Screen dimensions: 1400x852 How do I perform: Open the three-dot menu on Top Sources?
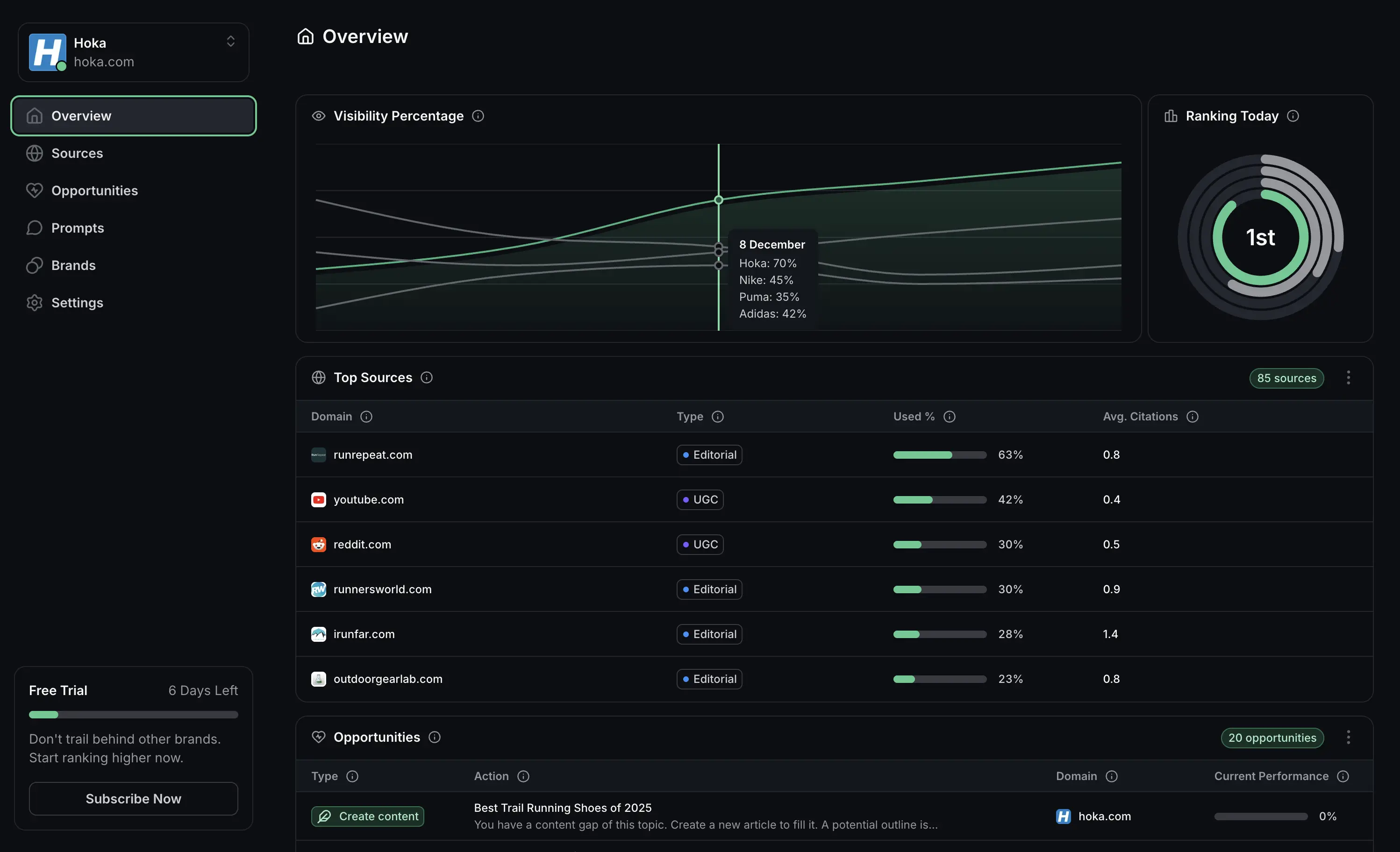click(1349, 378)
